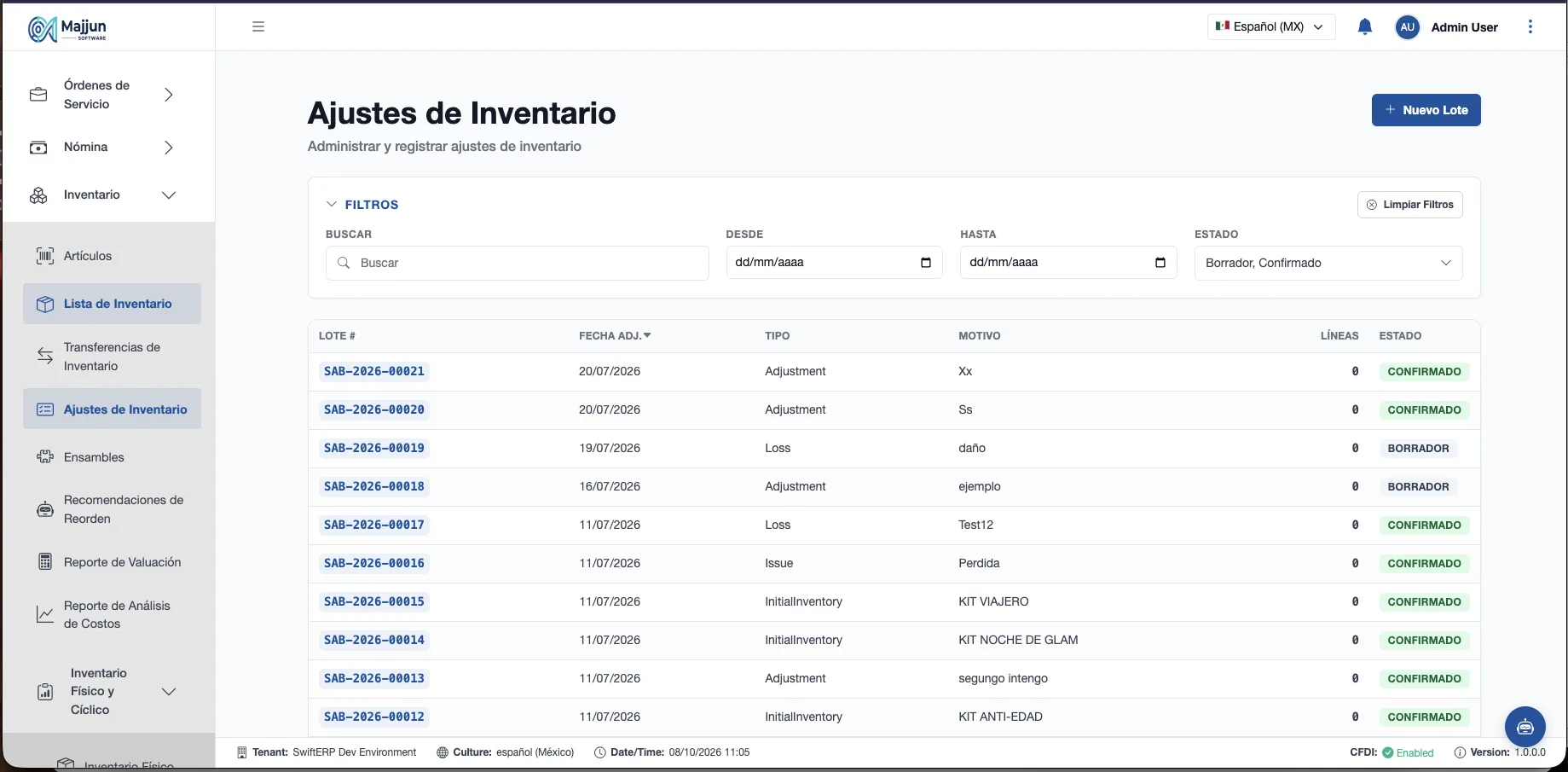Sort by the Fecha Adj. column header
The width and height of the screenshot is (1568, 772).
615,336
